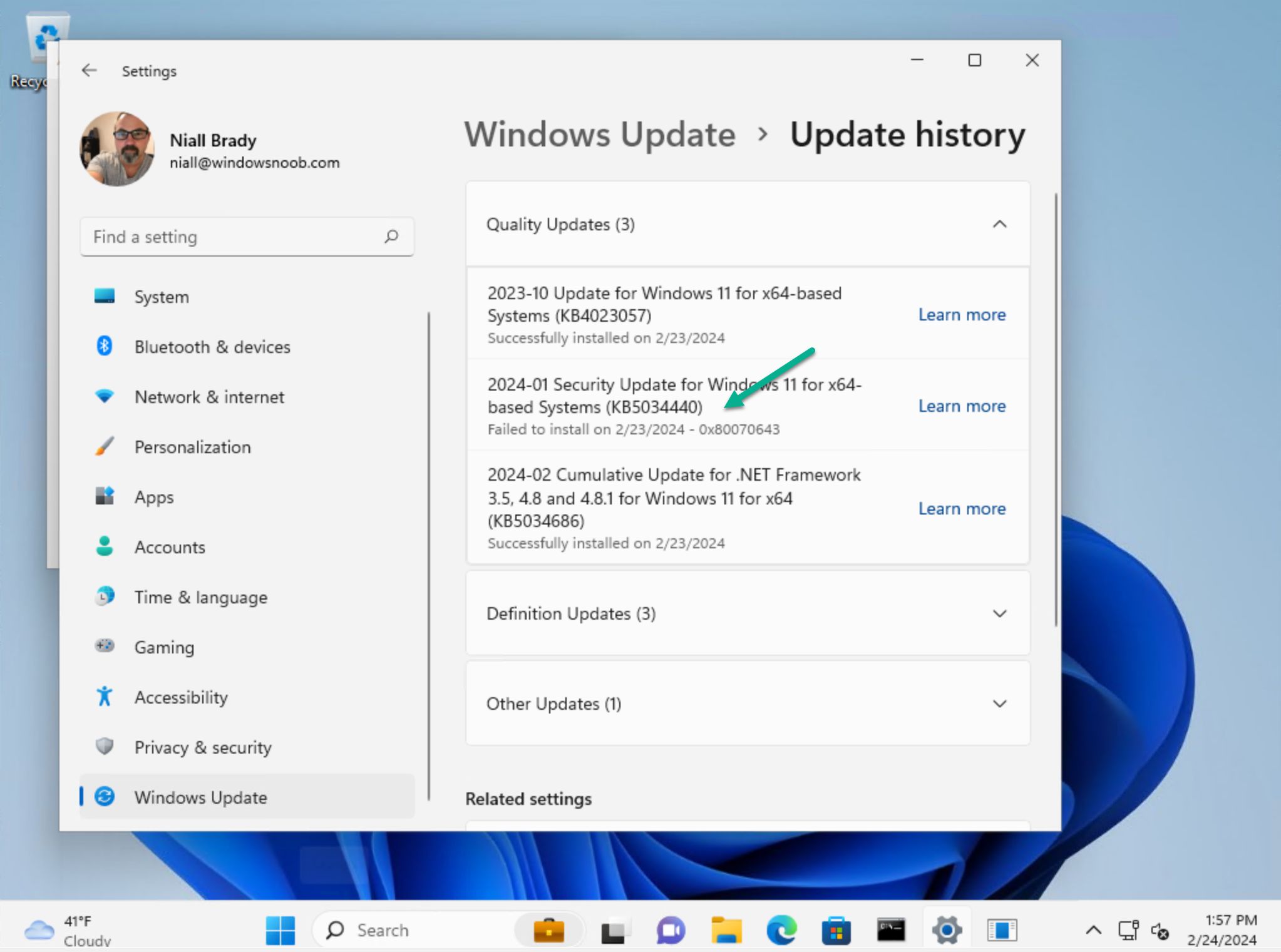Open Learn more for KB4023057 update
1281x952 pixels.
[x=962, y=315]
